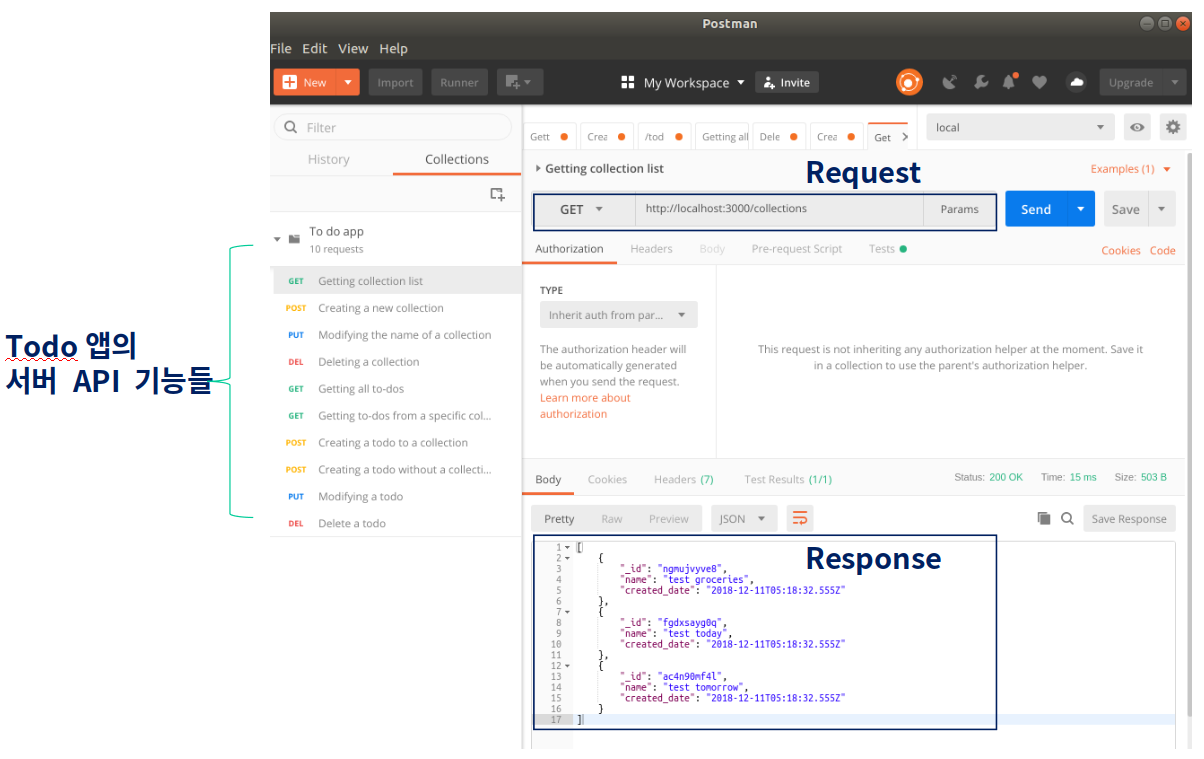Click the cloud account icon

click(x=1077, y=82)
